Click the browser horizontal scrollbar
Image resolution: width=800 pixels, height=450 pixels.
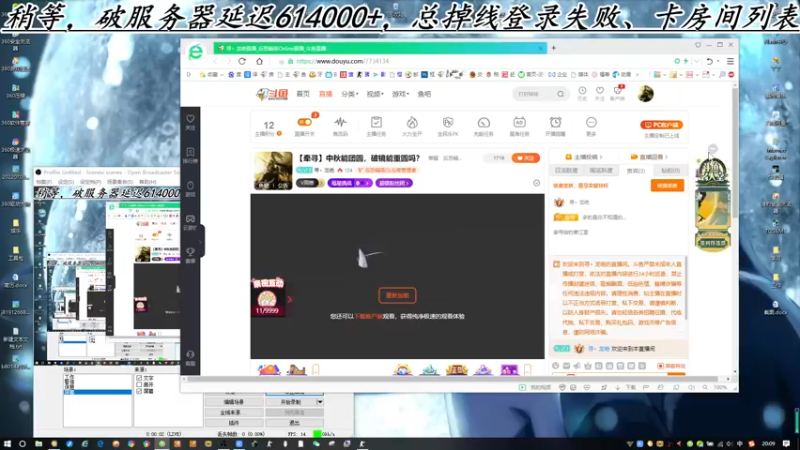(454, 379)
